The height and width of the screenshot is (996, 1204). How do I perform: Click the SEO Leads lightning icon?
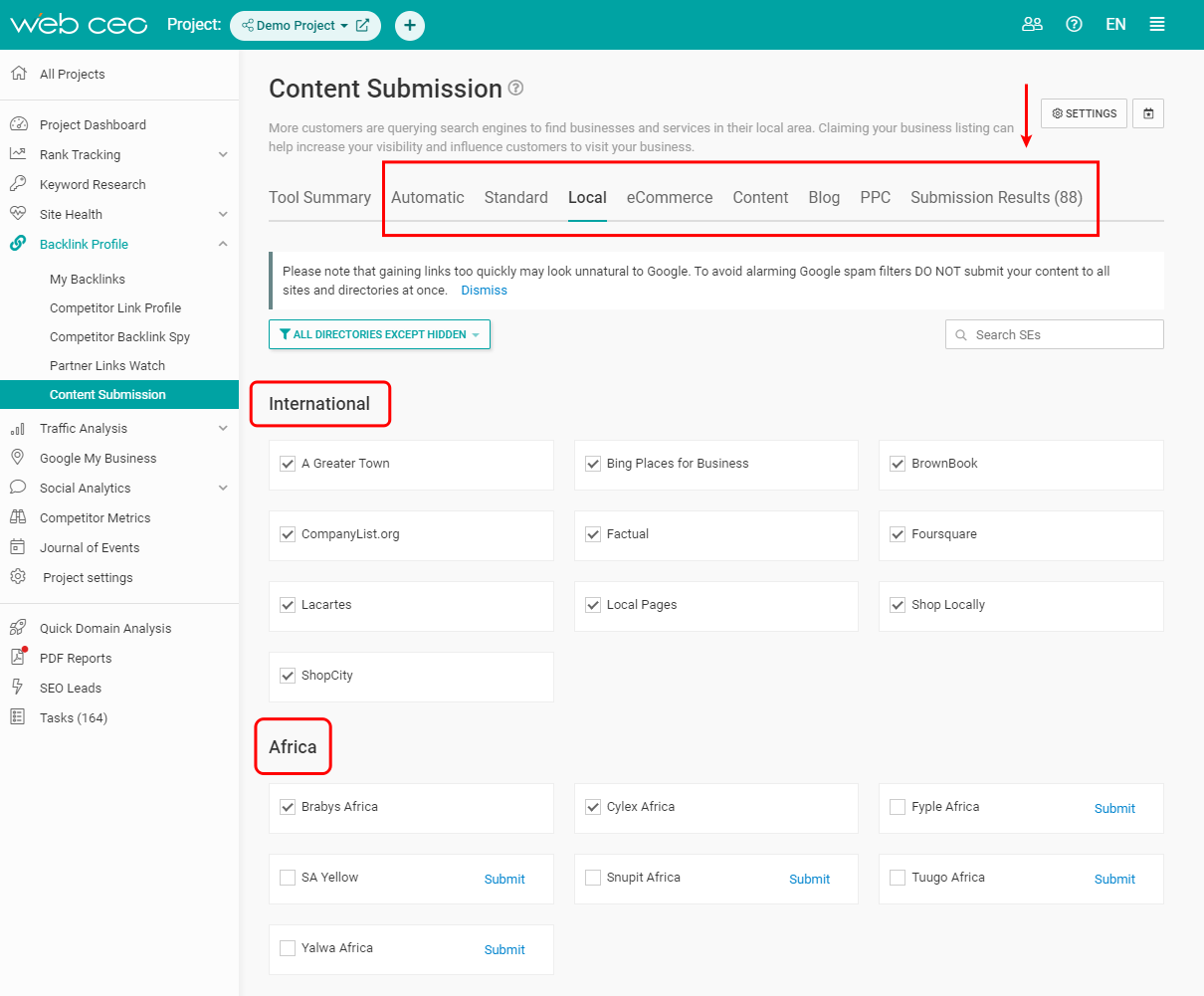click(x=18, y=688)
